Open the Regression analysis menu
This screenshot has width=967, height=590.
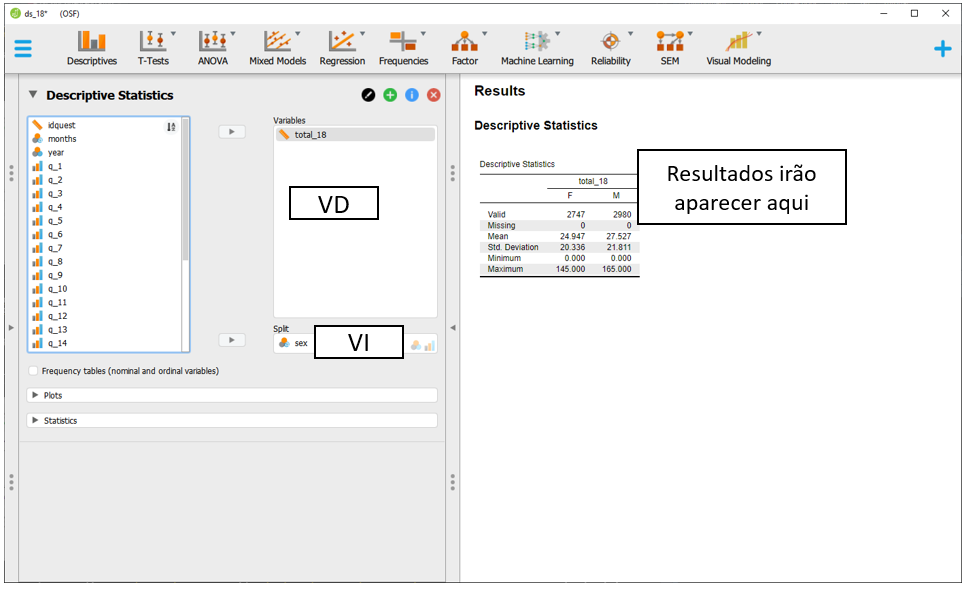click(342, 47)
